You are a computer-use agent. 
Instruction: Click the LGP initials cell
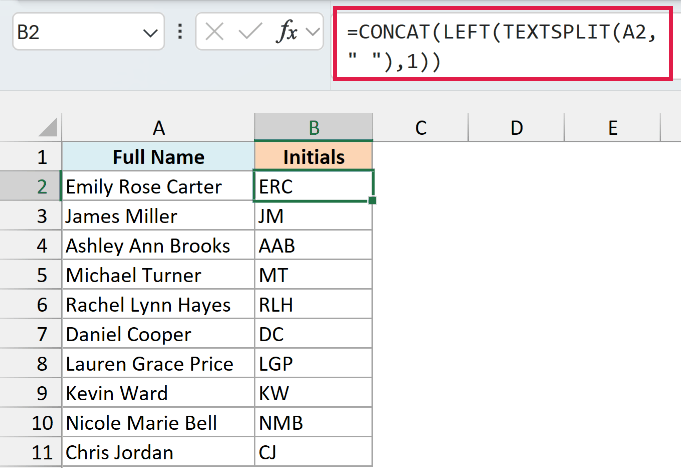tap(314, 363)
